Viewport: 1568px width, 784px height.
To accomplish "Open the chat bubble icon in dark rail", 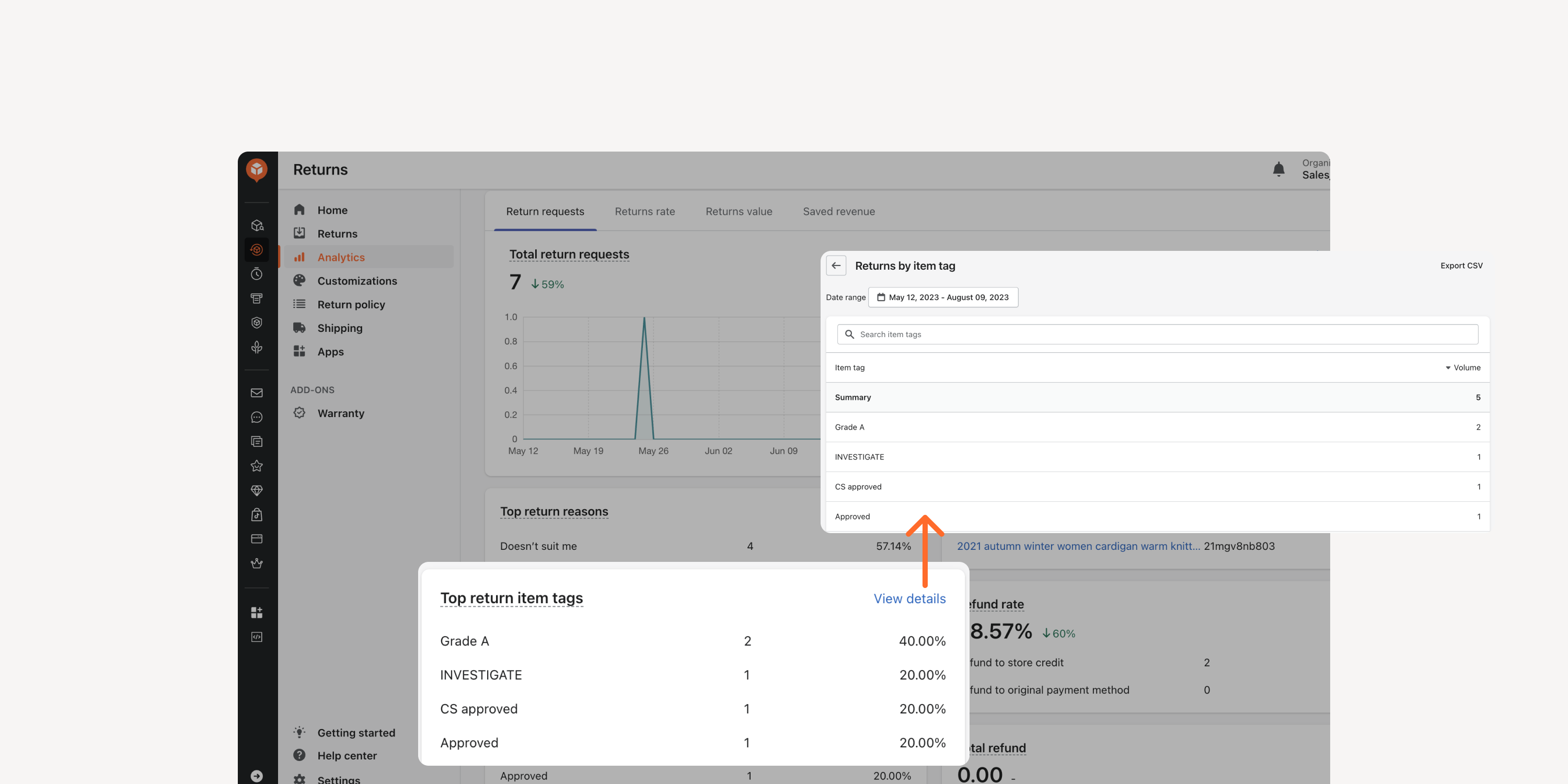I will (x=257, y=417).
